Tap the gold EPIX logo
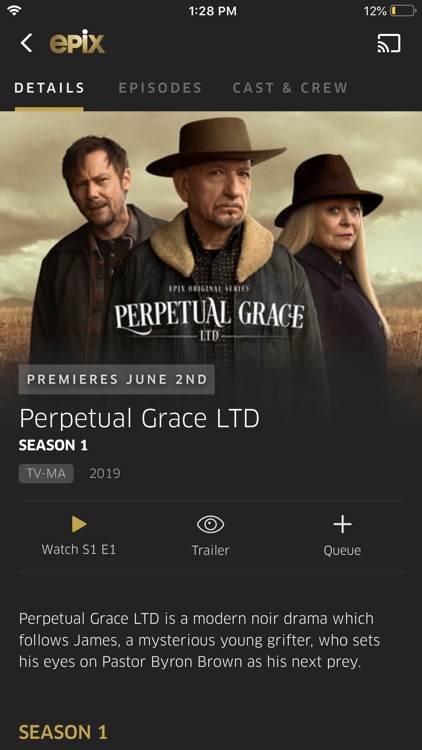The image size is (422, 750). pyautogui.click(x=77, y=43)
